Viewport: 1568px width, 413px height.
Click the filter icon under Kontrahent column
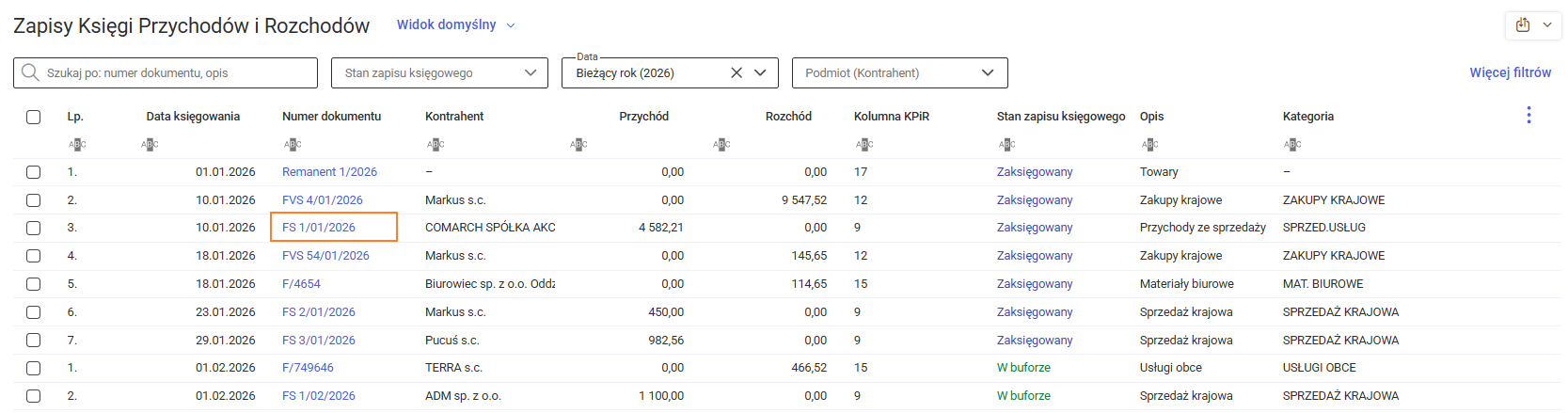(436, 144)
